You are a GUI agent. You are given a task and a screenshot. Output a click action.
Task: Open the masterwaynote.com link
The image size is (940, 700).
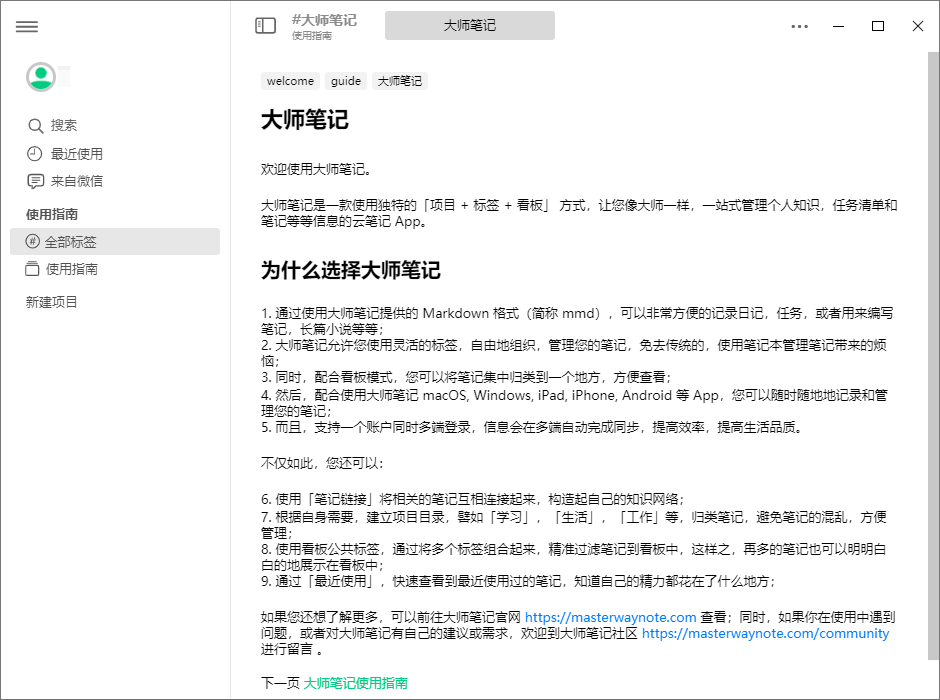(x=610, y=617)
